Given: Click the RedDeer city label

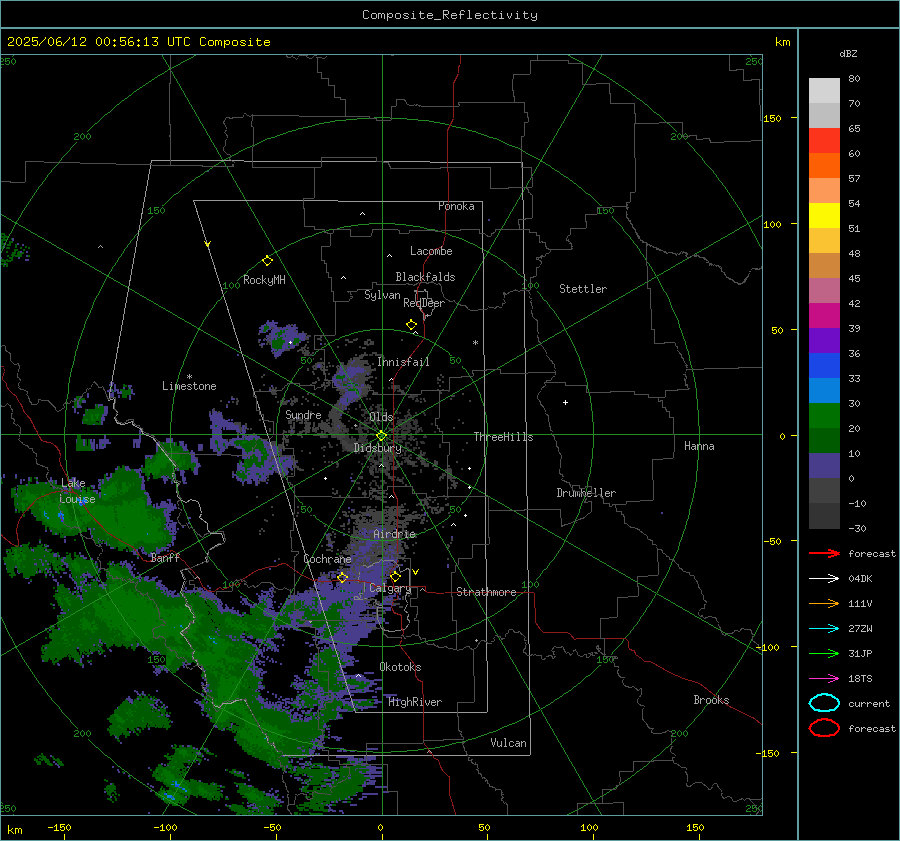Looking at the screenshot, I should click(x=424, y=303).
